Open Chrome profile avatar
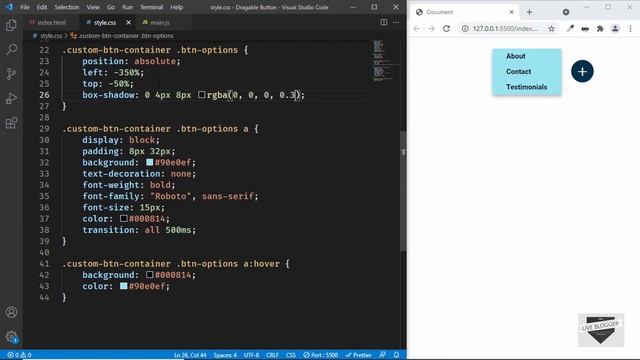 tap(615, 29)
